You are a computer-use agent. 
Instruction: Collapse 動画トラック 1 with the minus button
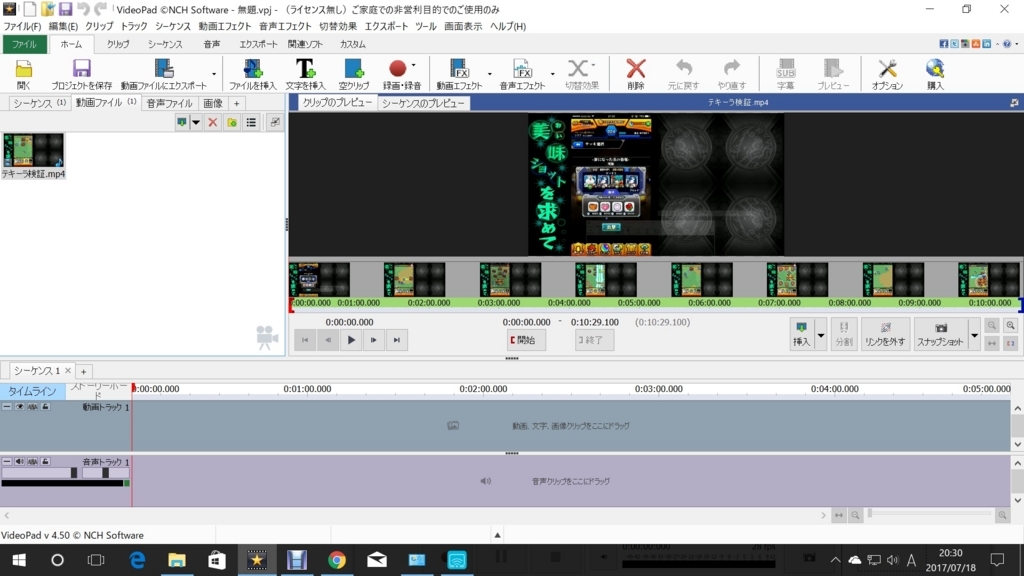(x=7, y=407)
